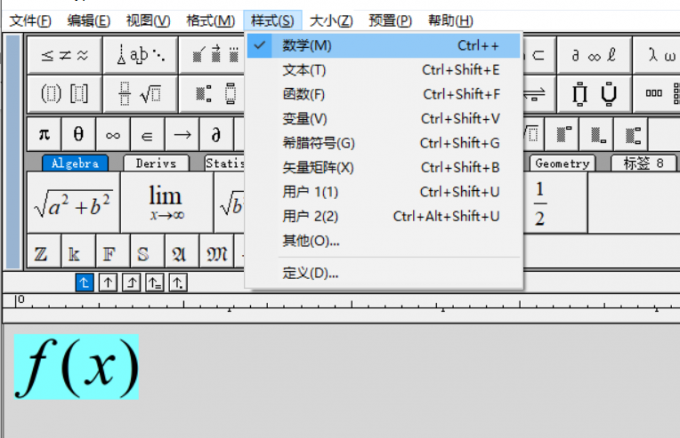Choose the 希腊符号(G) style
This screenshot has height=438, width=680.
[x=384, y=143]
